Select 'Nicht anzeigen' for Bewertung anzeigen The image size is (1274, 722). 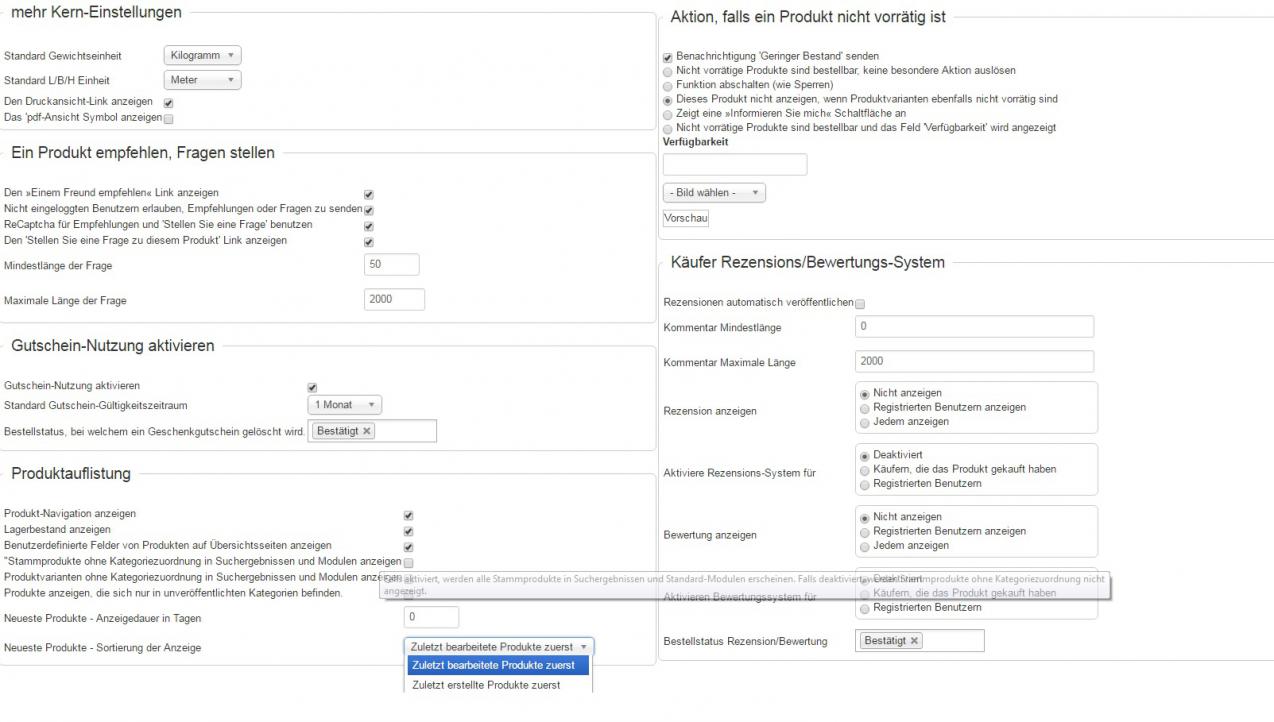[865, 518]
